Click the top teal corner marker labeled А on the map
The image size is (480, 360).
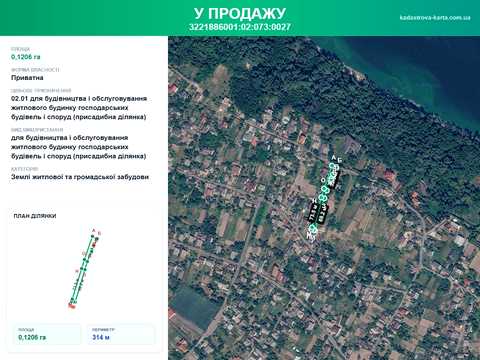tap(332, 165)
